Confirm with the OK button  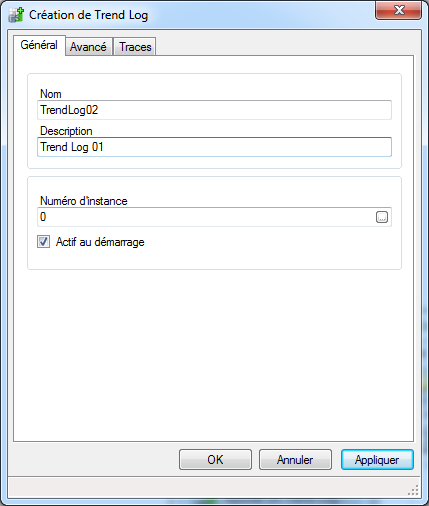(x=215, y=460)
